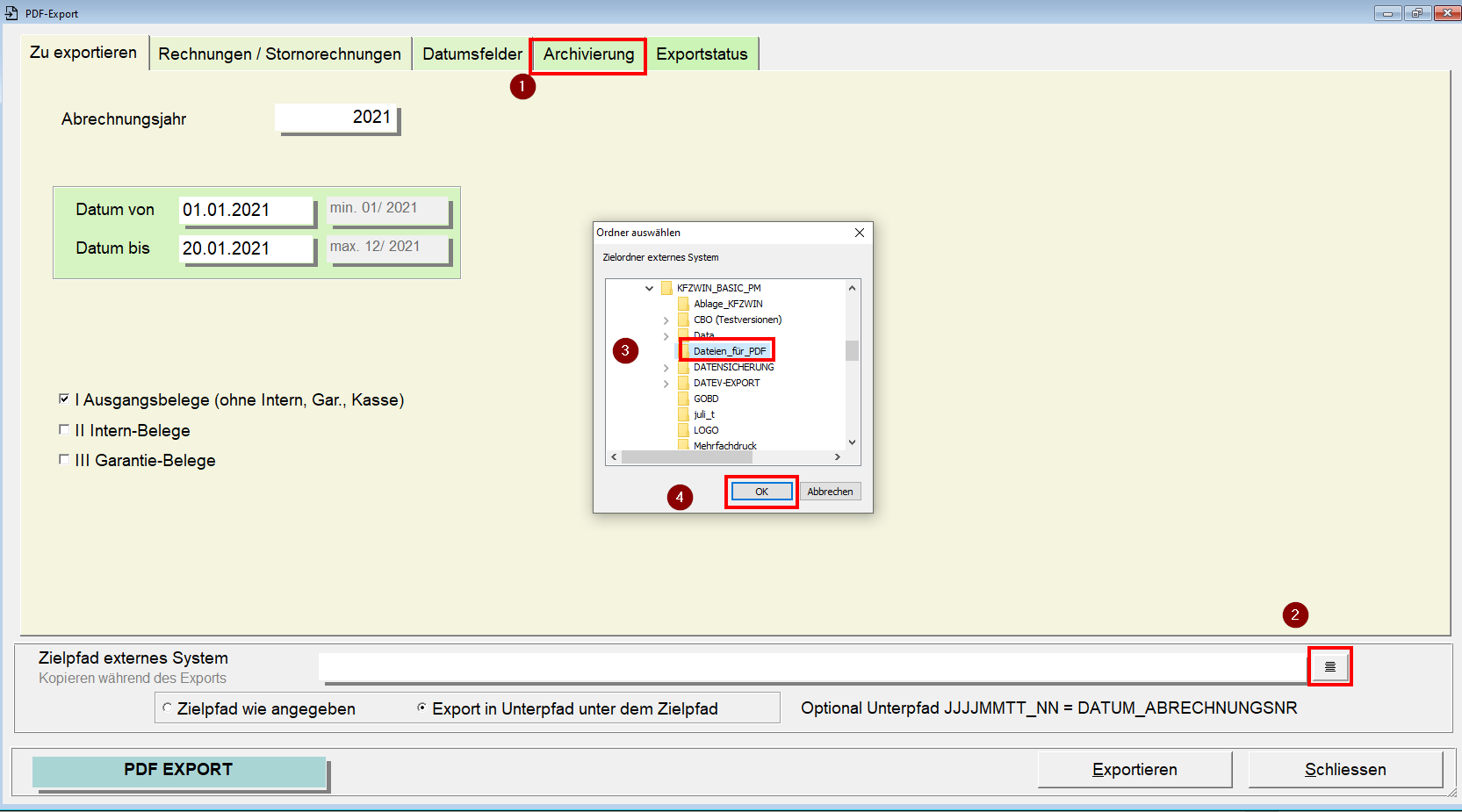Image resolution: width=1462 pixels, height=812 pixels.
Task: Select the Ablage_KFZWIN folder
Action: click(x=728, y=304)
